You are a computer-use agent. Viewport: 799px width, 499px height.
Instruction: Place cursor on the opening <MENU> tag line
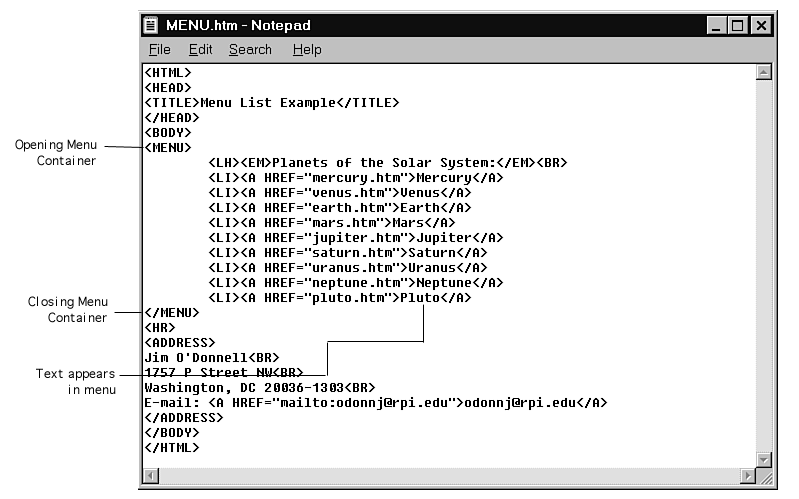168,148
